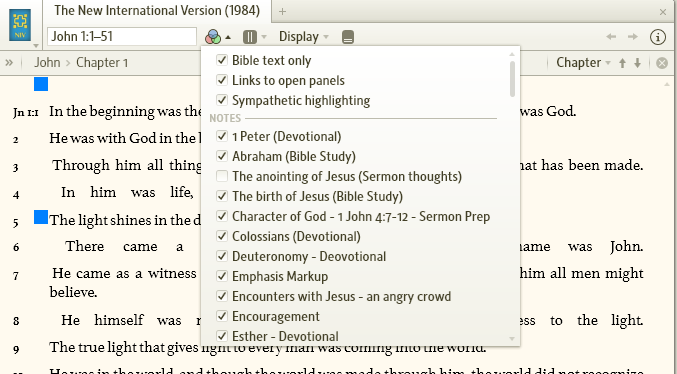Viewport: 677px width, 374px height.
Task: Click main text scrollbar up arrow
Action: pyautogui.click(x=667, y=85)
